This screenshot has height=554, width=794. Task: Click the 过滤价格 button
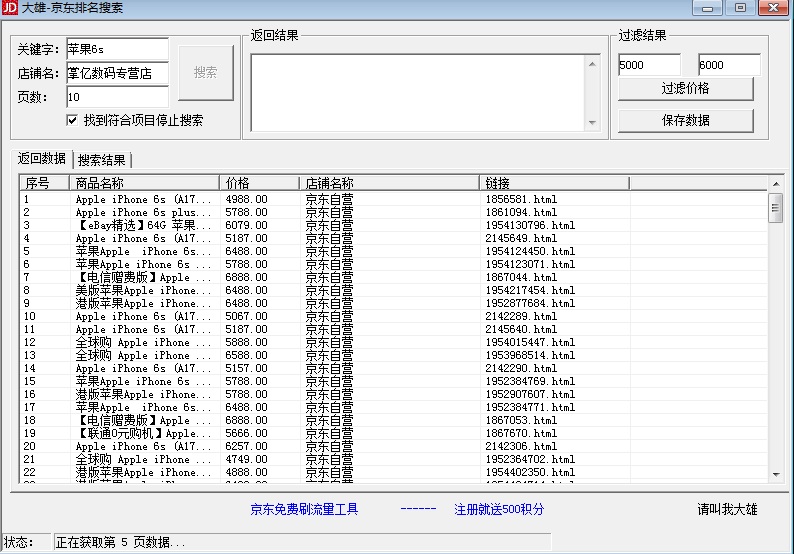click(685, 89)
